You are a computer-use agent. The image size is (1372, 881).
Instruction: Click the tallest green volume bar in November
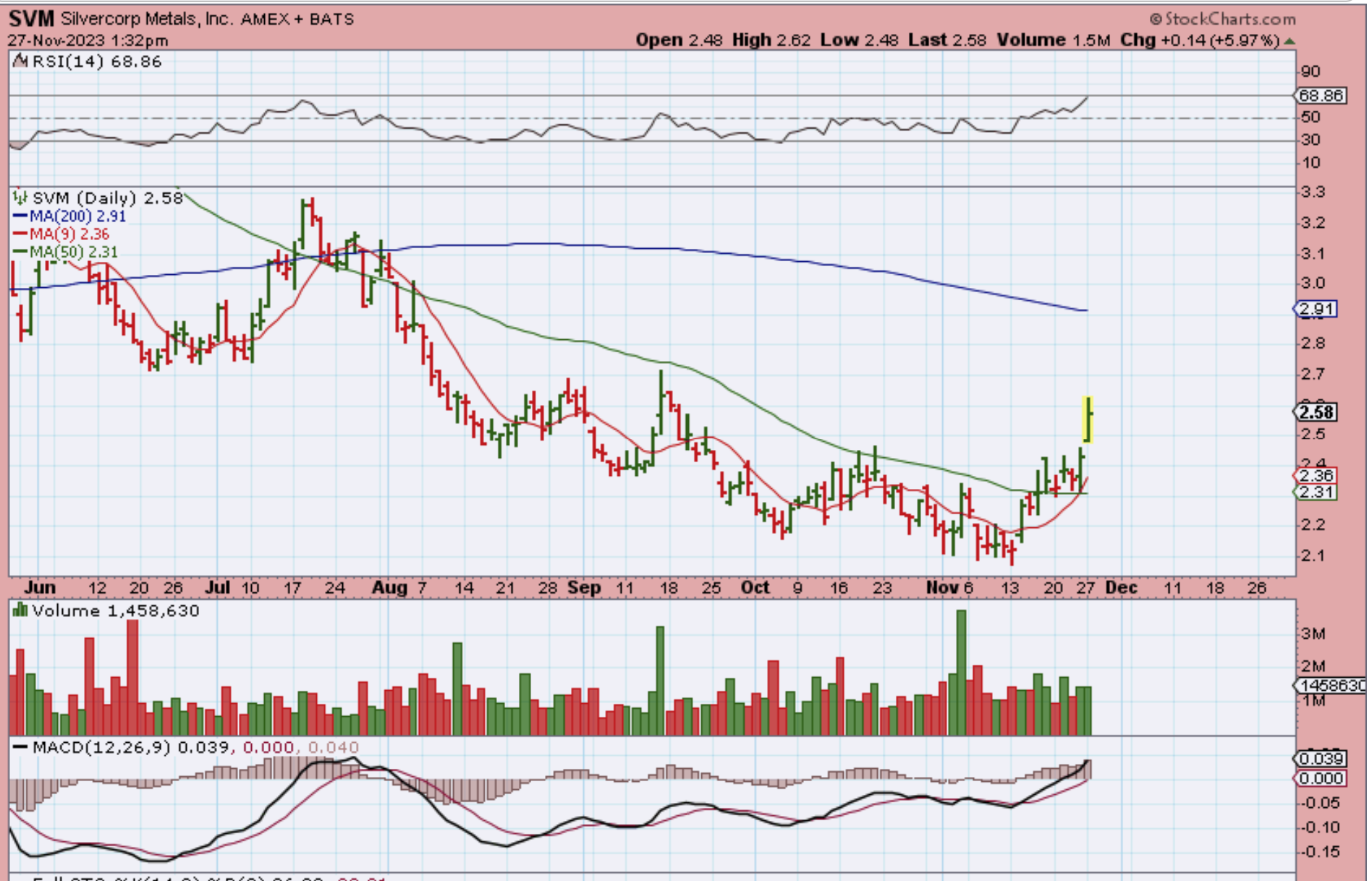click(961, 673)
